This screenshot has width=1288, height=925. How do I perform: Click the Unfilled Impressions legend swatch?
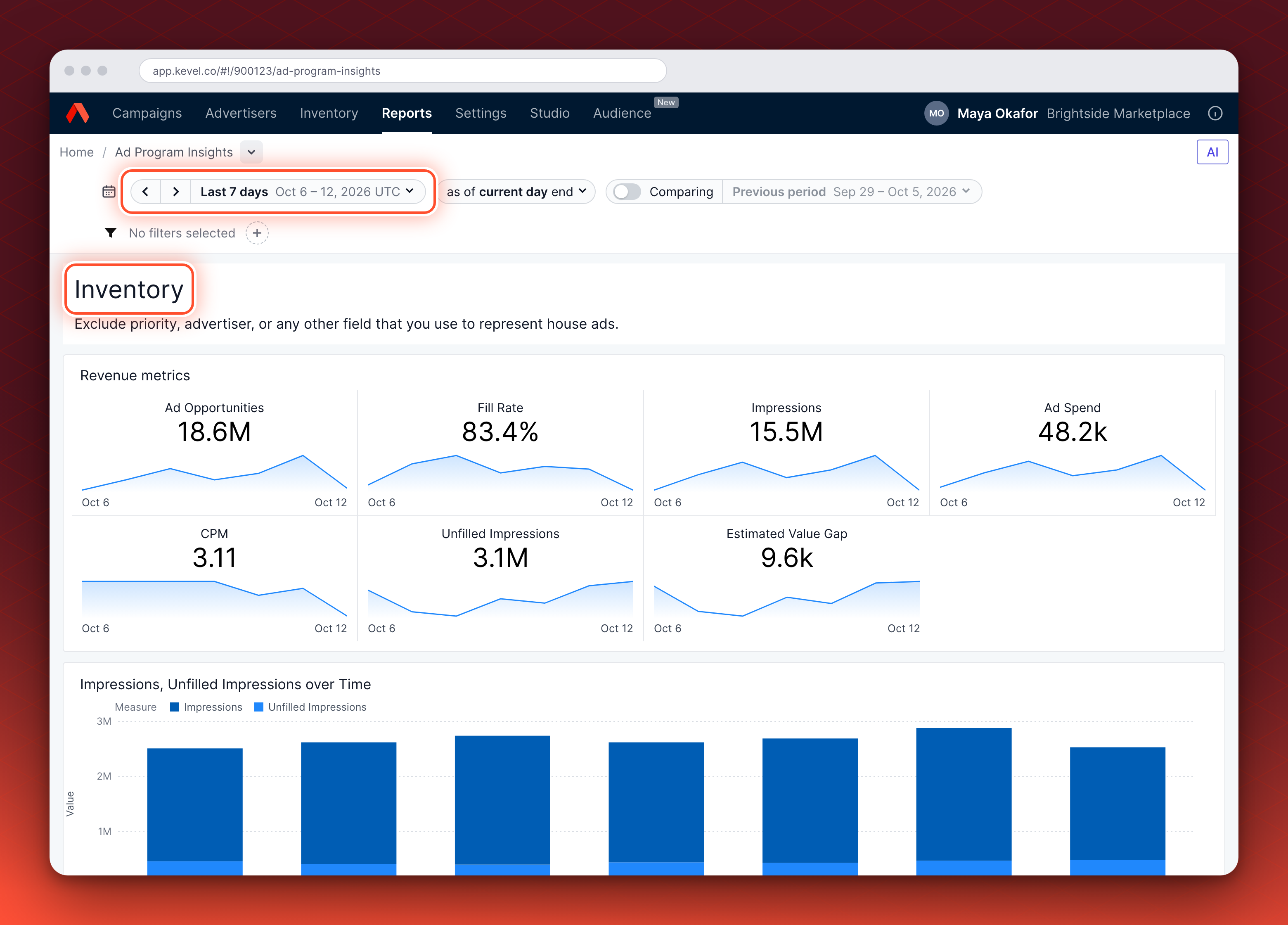point(258,707)
